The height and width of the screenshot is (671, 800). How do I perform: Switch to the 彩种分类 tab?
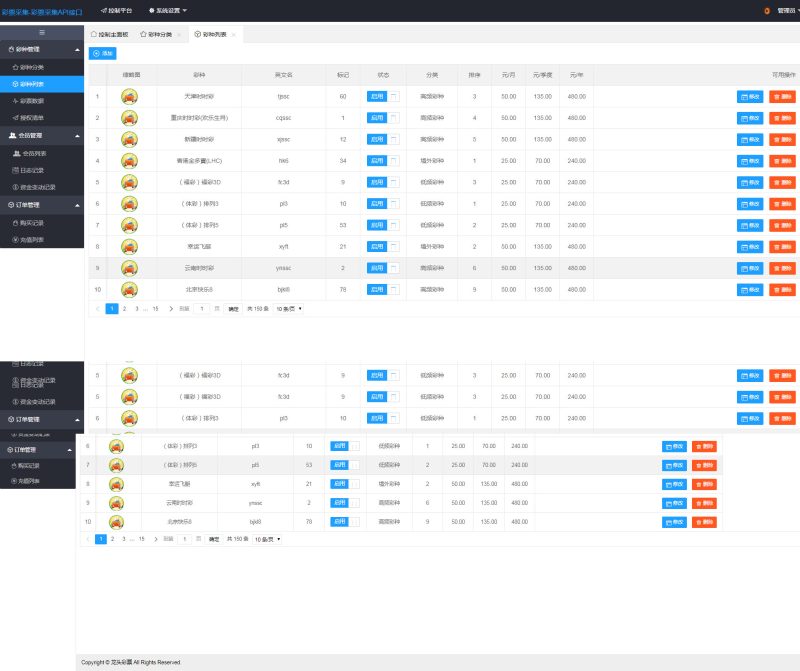click(x=156, y=35)
